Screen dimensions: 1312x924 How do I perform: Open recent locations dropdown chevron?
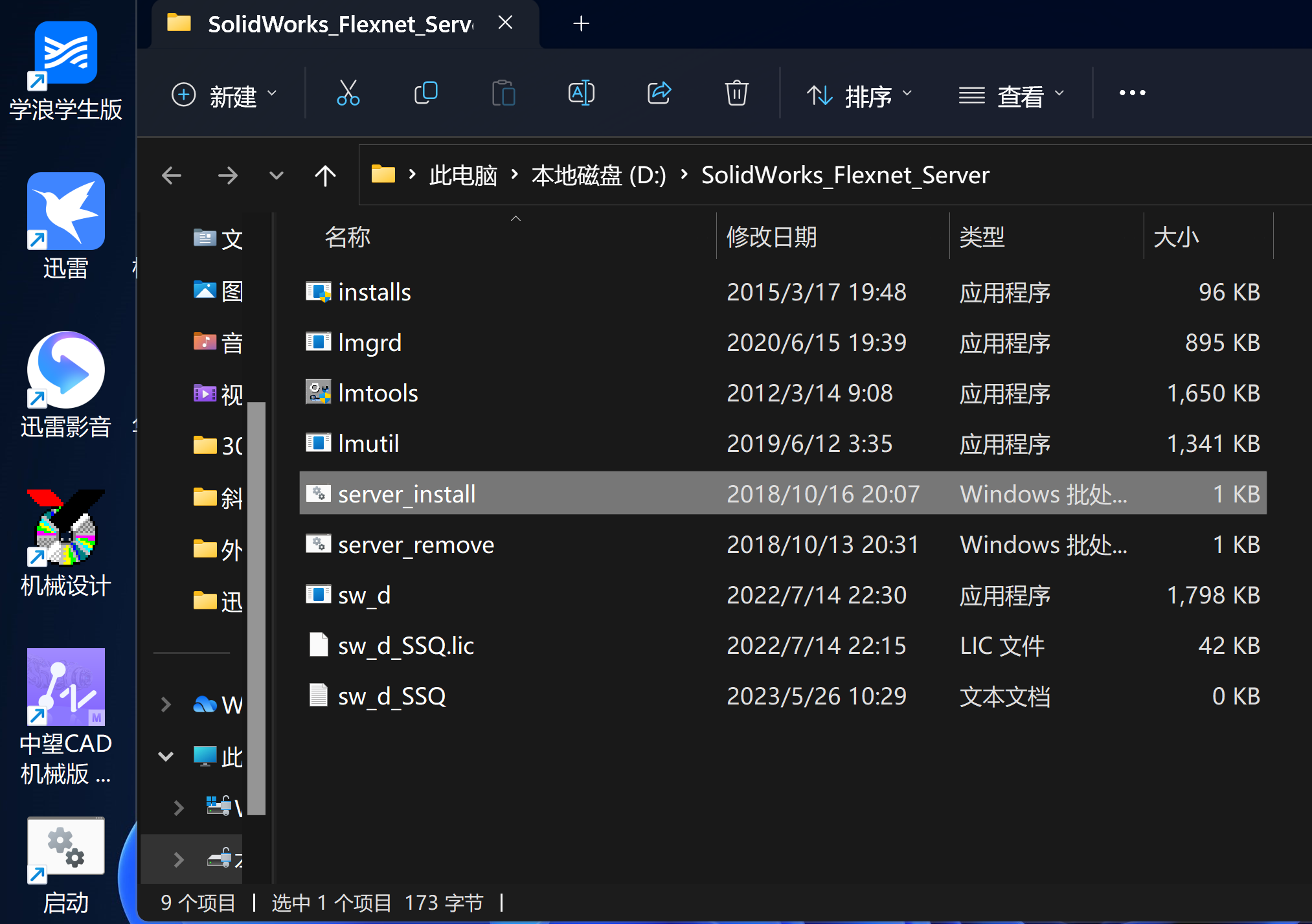pos(277,176)
